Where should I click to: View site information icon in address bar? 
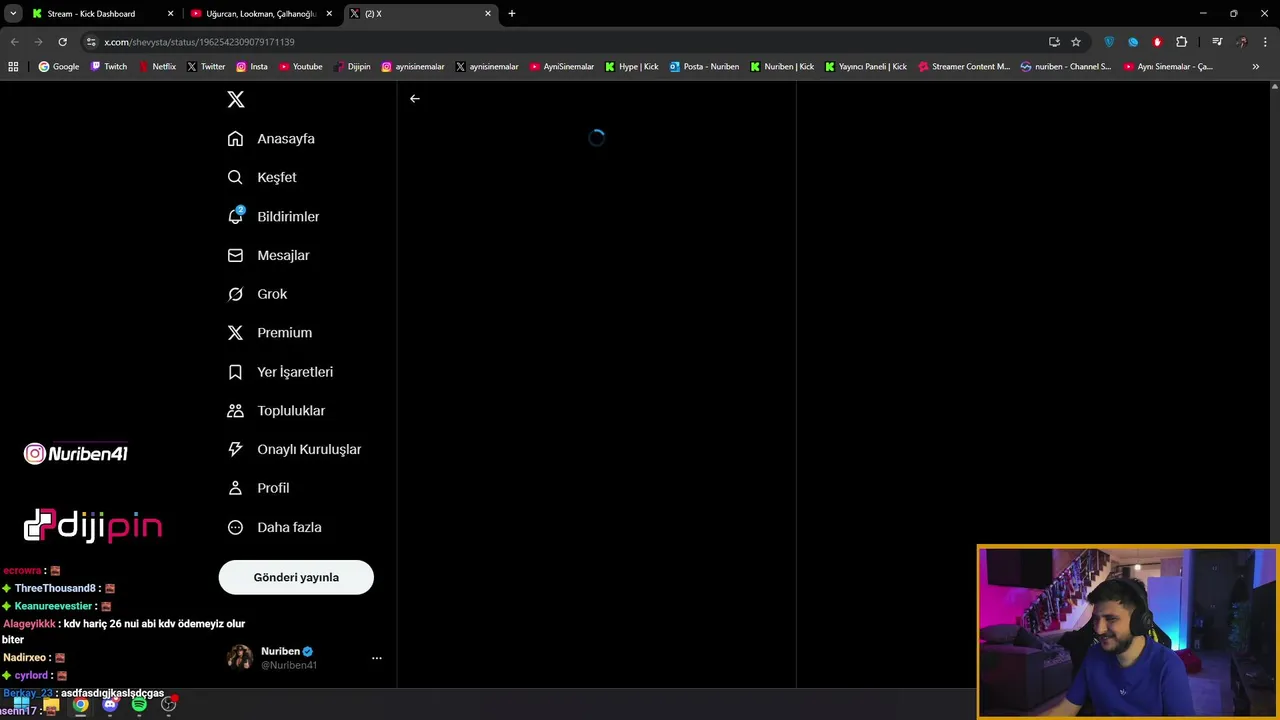point(91,42)
